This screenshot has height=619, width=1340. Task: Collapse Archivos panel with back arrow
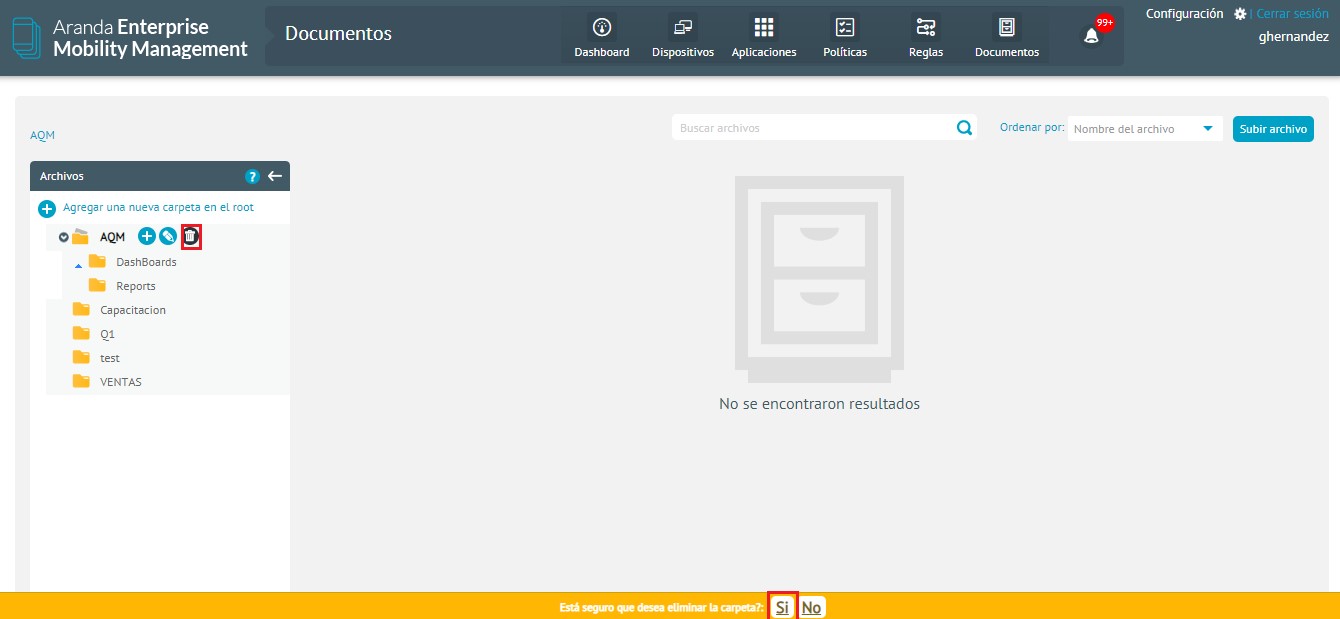(x=275, y=176)
